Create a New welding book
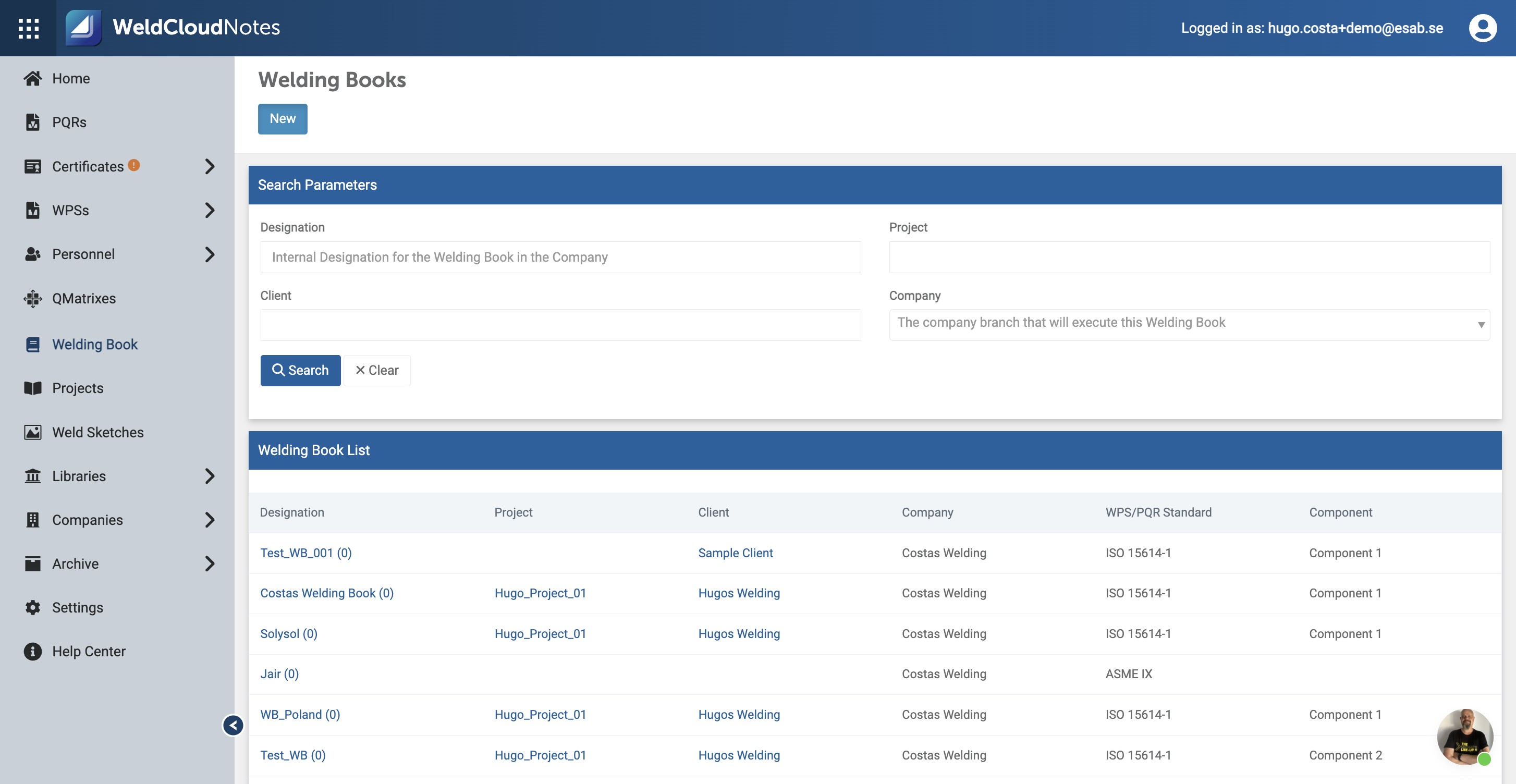Viewport: 1516px width, 784px height. tap(283, 119)
